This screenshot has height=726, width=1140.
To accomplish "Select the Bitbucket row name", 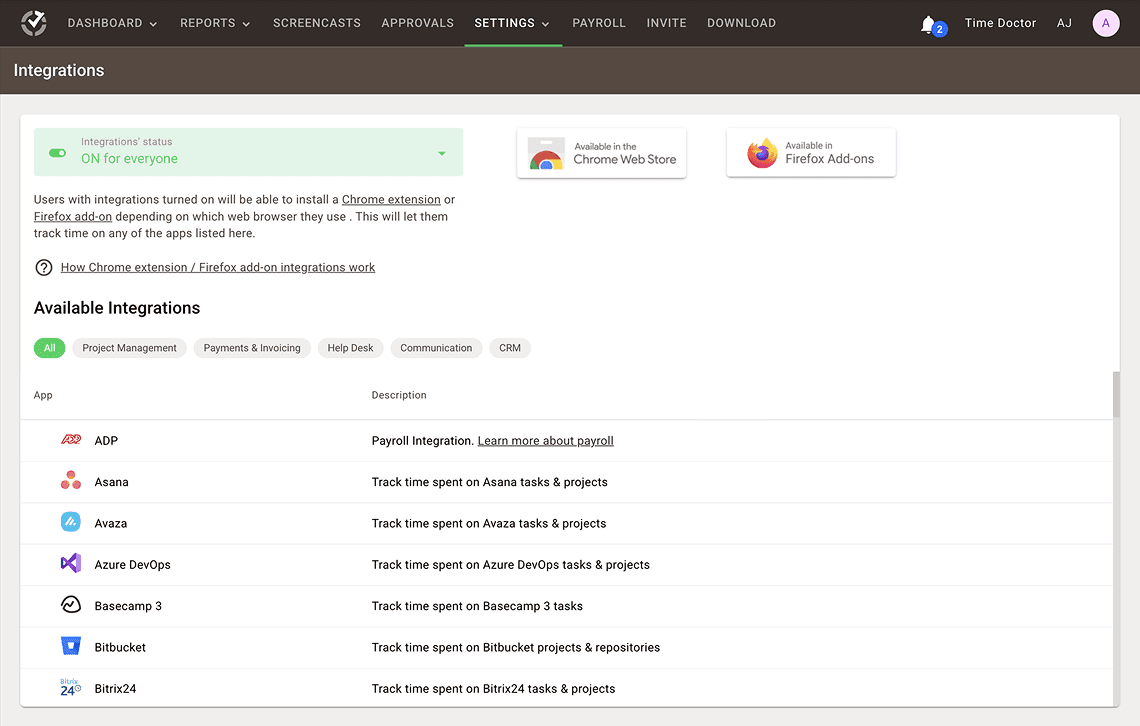I will (120, 648).
